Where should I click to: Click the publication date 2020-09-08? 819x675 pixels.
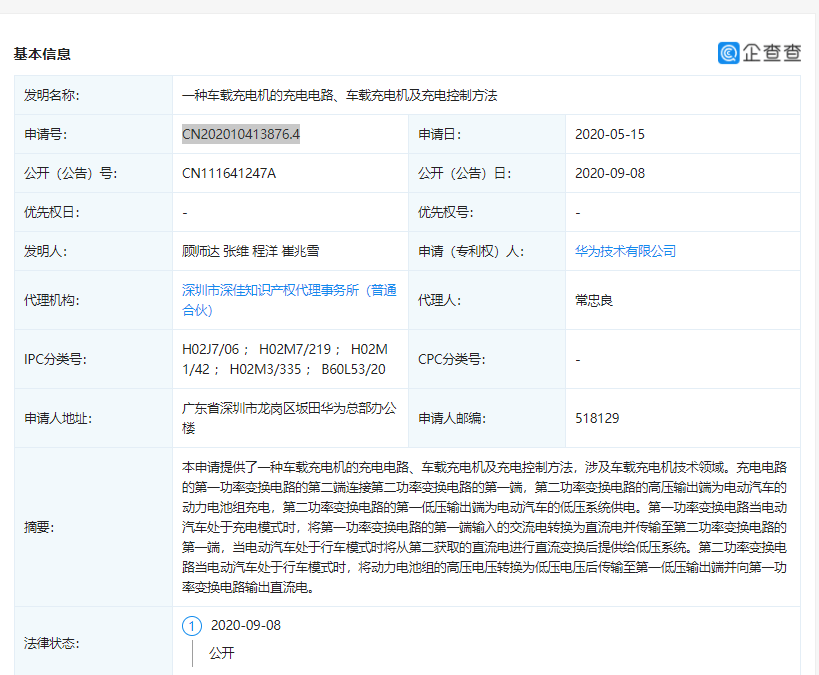(x=608, y=172)
